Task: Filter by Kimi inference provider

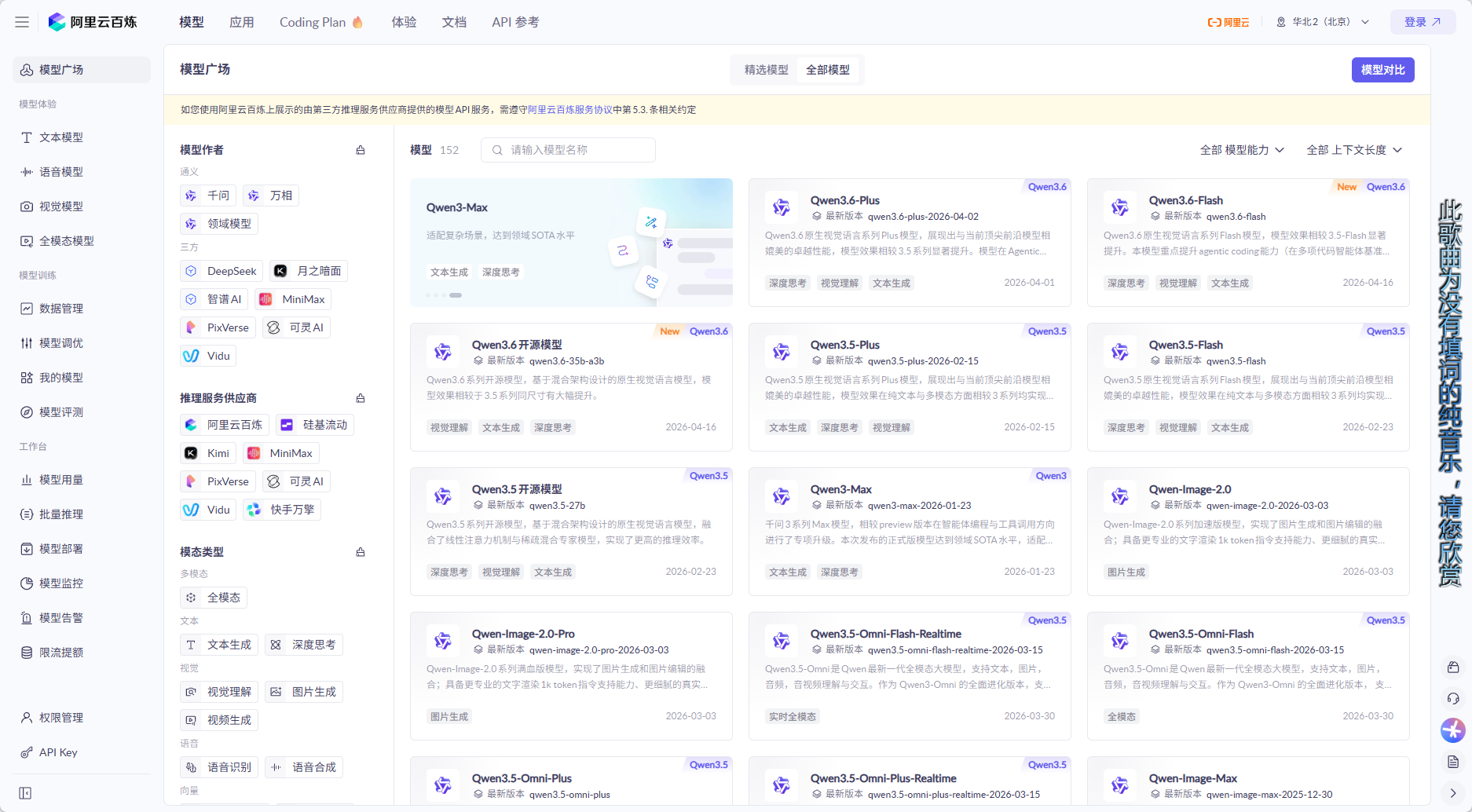Action: (208, 453)
